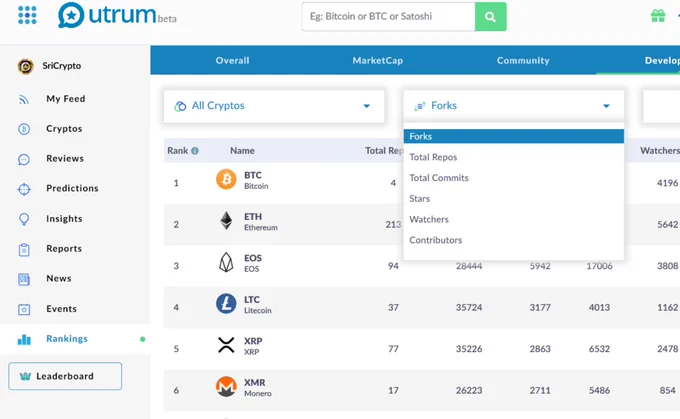This screenshot has width=680, height=419.
Task: Click the News newspaper icon
Action: pyautogui.click(x=24, y=279)
